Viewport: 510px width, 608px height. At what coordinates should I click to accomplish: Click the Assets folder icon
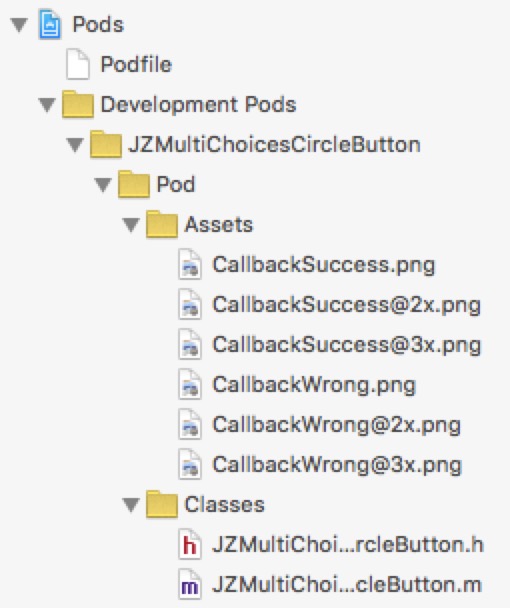click(x=162, y=224)
